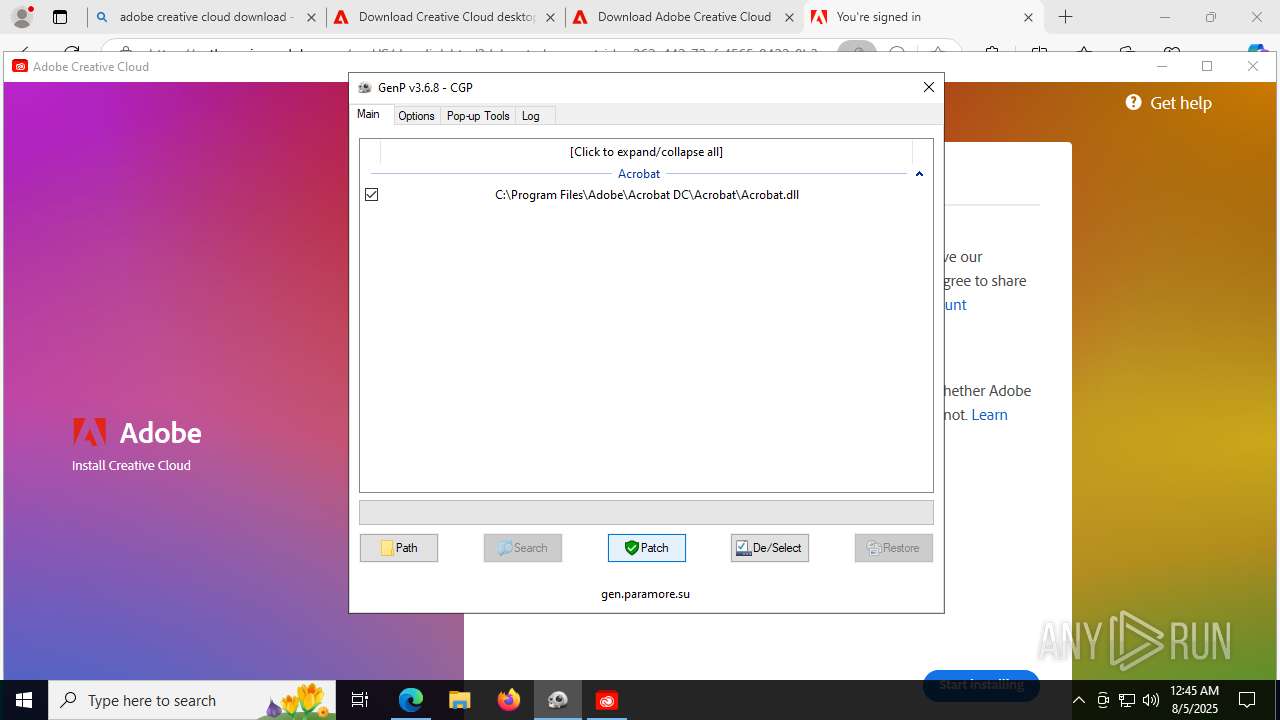This screenshot has width=1280, height=720.
Task: Close the GenP window
Action: [929, 87]
